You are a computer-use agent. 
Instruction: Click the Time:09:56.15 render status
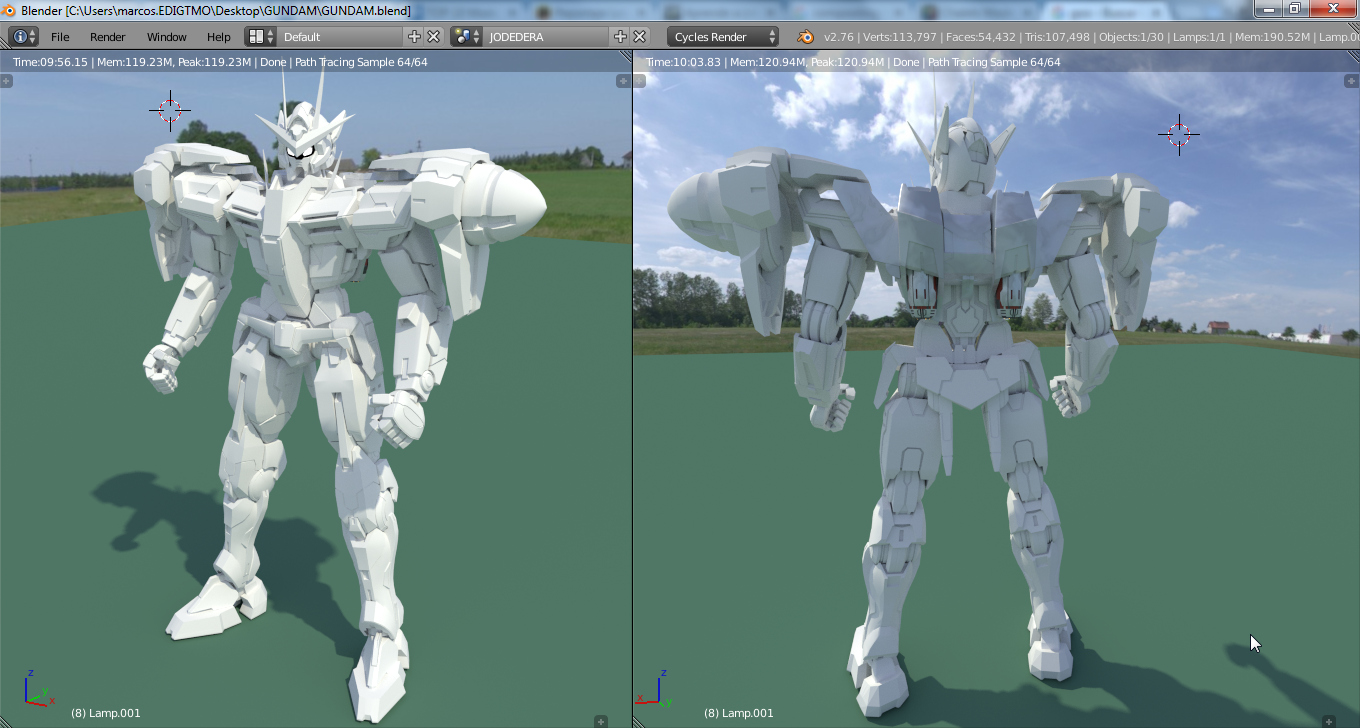tap(51, 62)
